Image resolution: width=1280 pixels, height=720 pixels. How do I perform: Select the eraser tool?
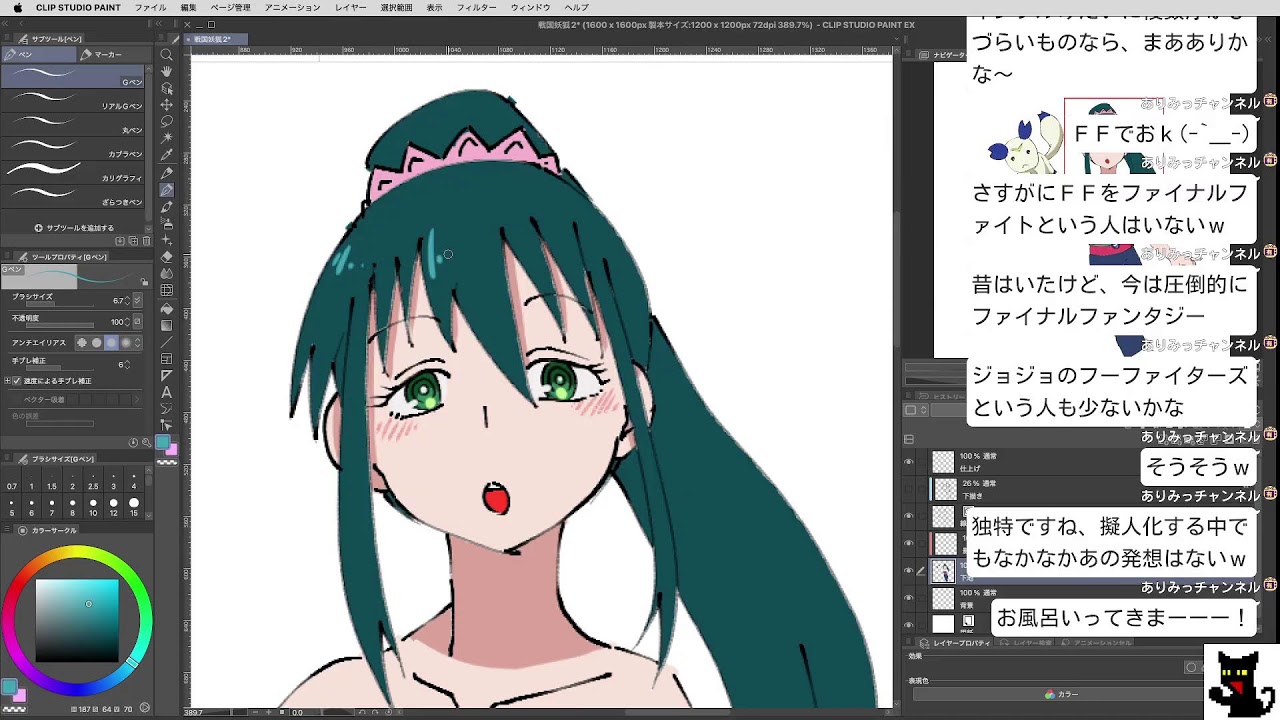(x=167, y=257)
